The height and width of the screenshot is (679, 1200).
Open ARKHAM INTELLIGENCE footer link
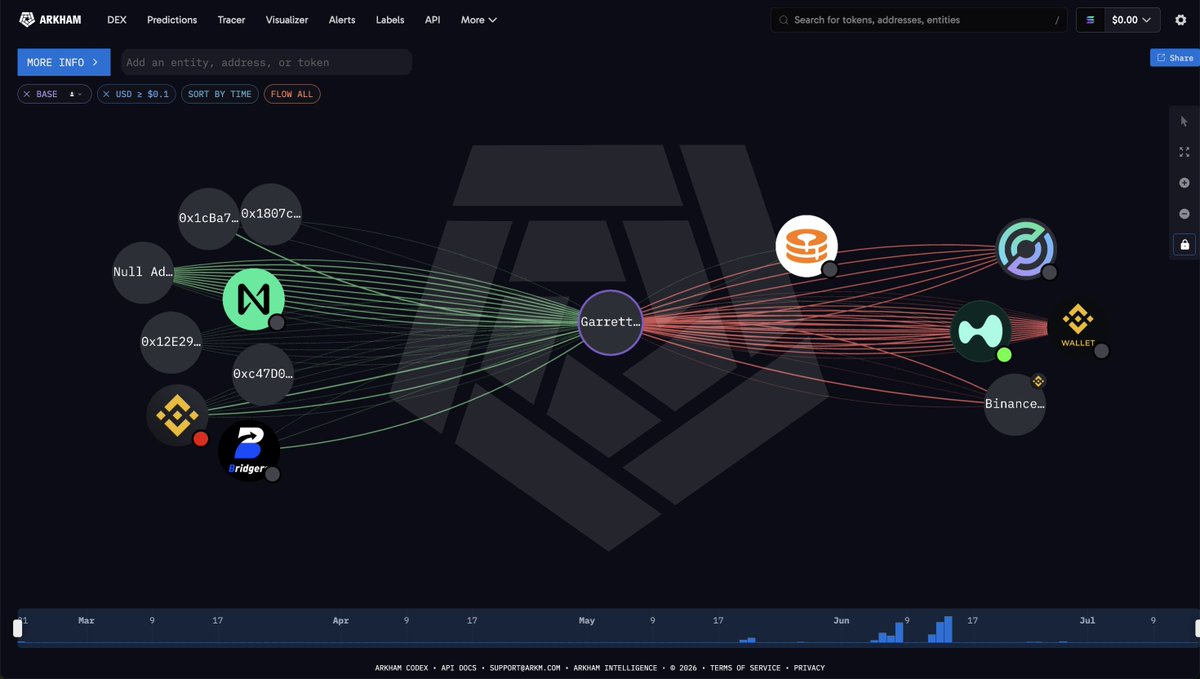613,668
